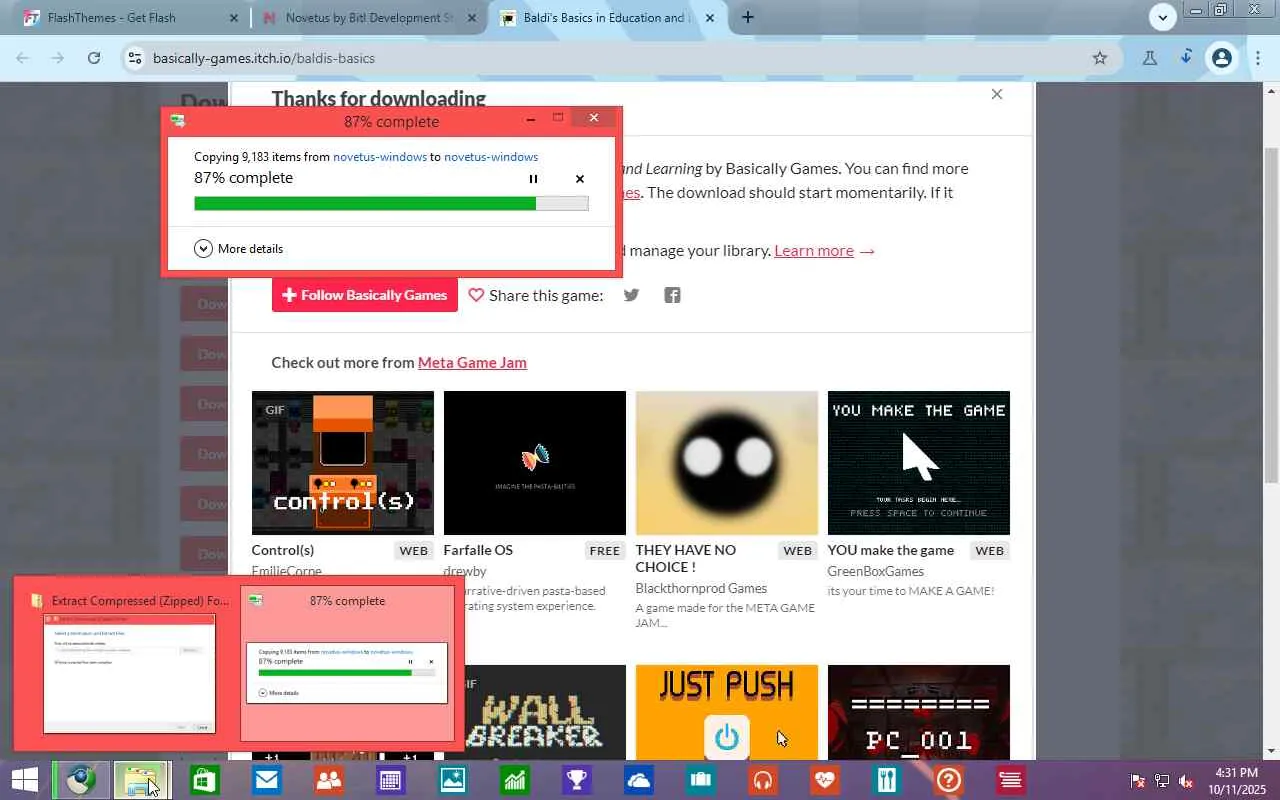Click the YOU make the game title
This screenshot has height=800, width=1280.
(891, 550)
